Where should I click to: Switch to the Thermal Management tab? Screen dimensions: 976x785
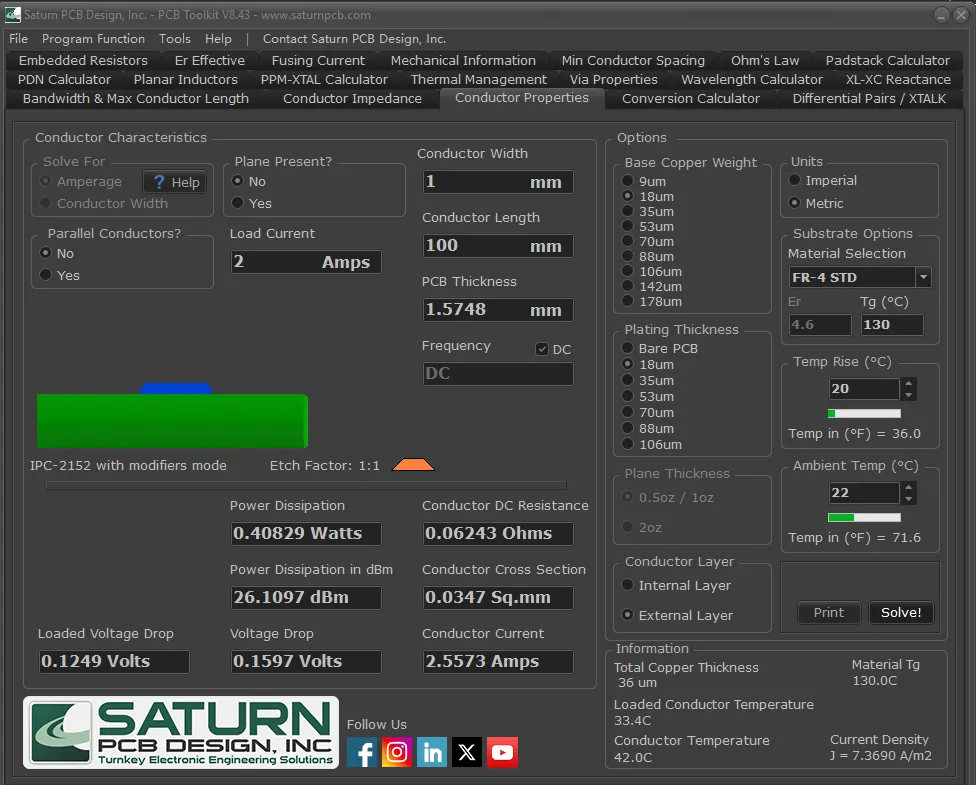coord(479,80)
